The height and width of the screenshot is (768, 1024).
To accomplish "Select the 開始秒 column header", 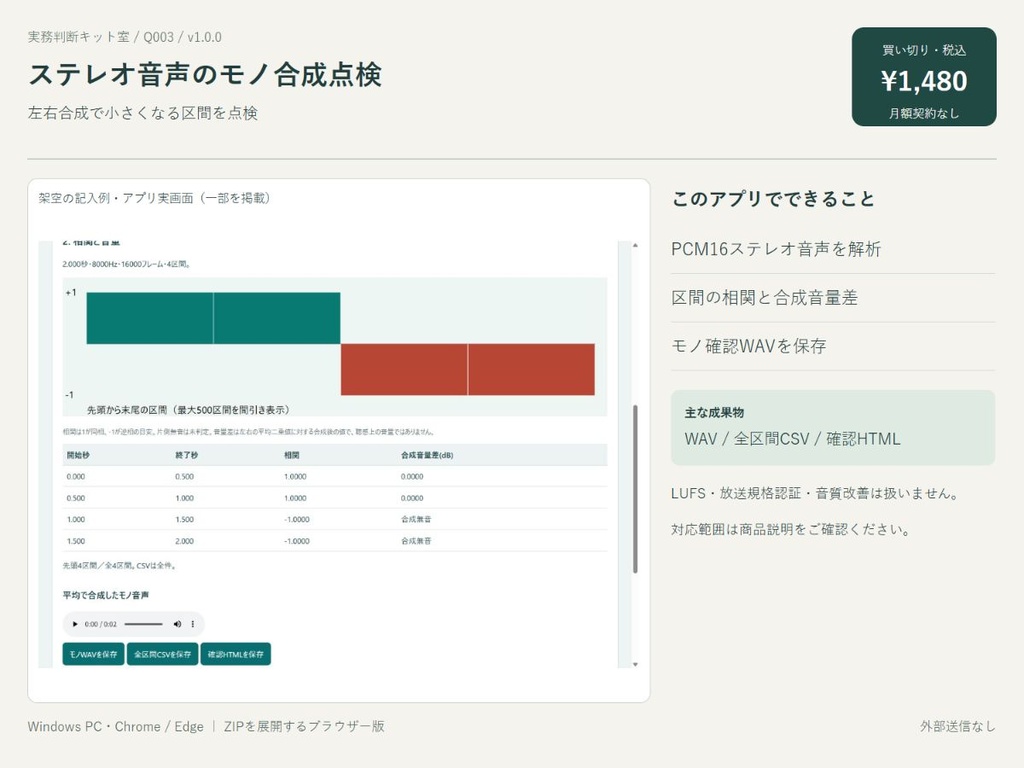I will coord(78,455).
